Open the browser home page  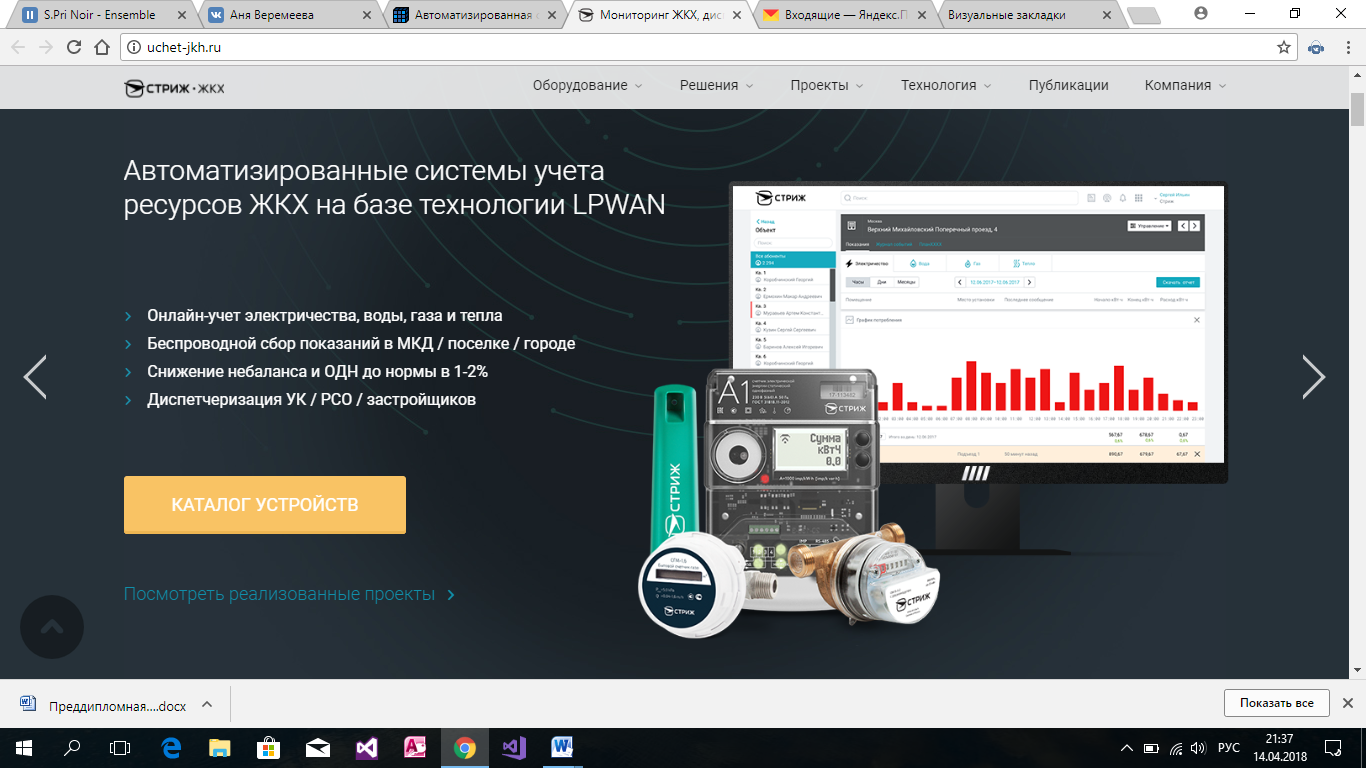point(102,47)
